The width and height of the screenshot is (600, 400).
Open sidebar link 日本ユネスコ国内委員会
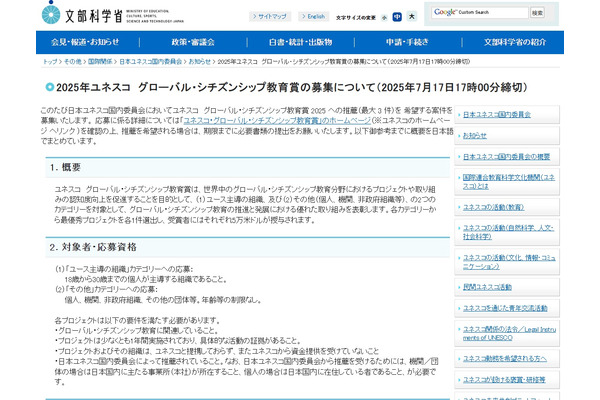tap(497, 114)
